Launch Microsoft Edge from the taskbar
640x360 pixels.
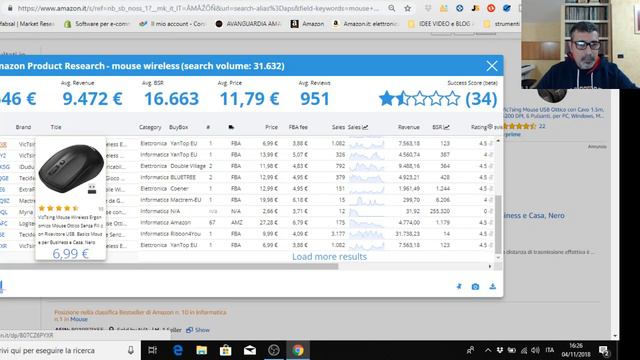(178, 350)
